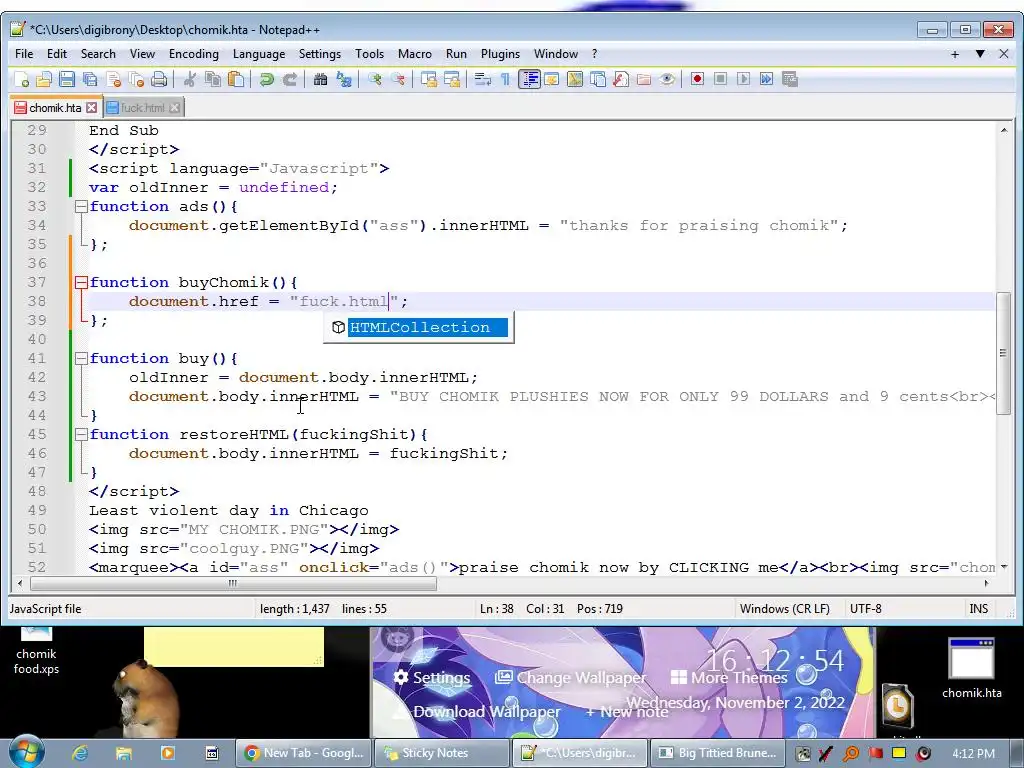The width and height of the screenshot is (1024, 768).
Task: Click the Start Recording macro red dot
Action: pos(697,79)
